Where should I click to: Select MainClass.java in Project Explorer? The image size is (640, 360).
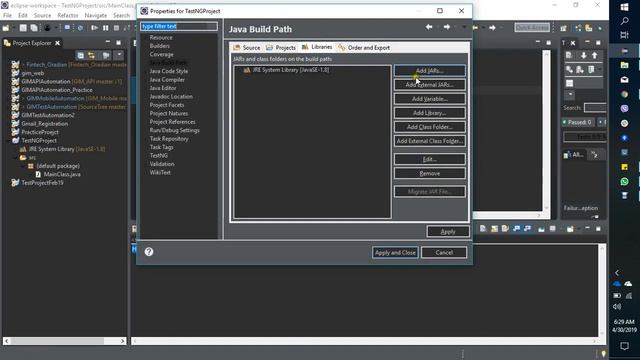[62, 175]
